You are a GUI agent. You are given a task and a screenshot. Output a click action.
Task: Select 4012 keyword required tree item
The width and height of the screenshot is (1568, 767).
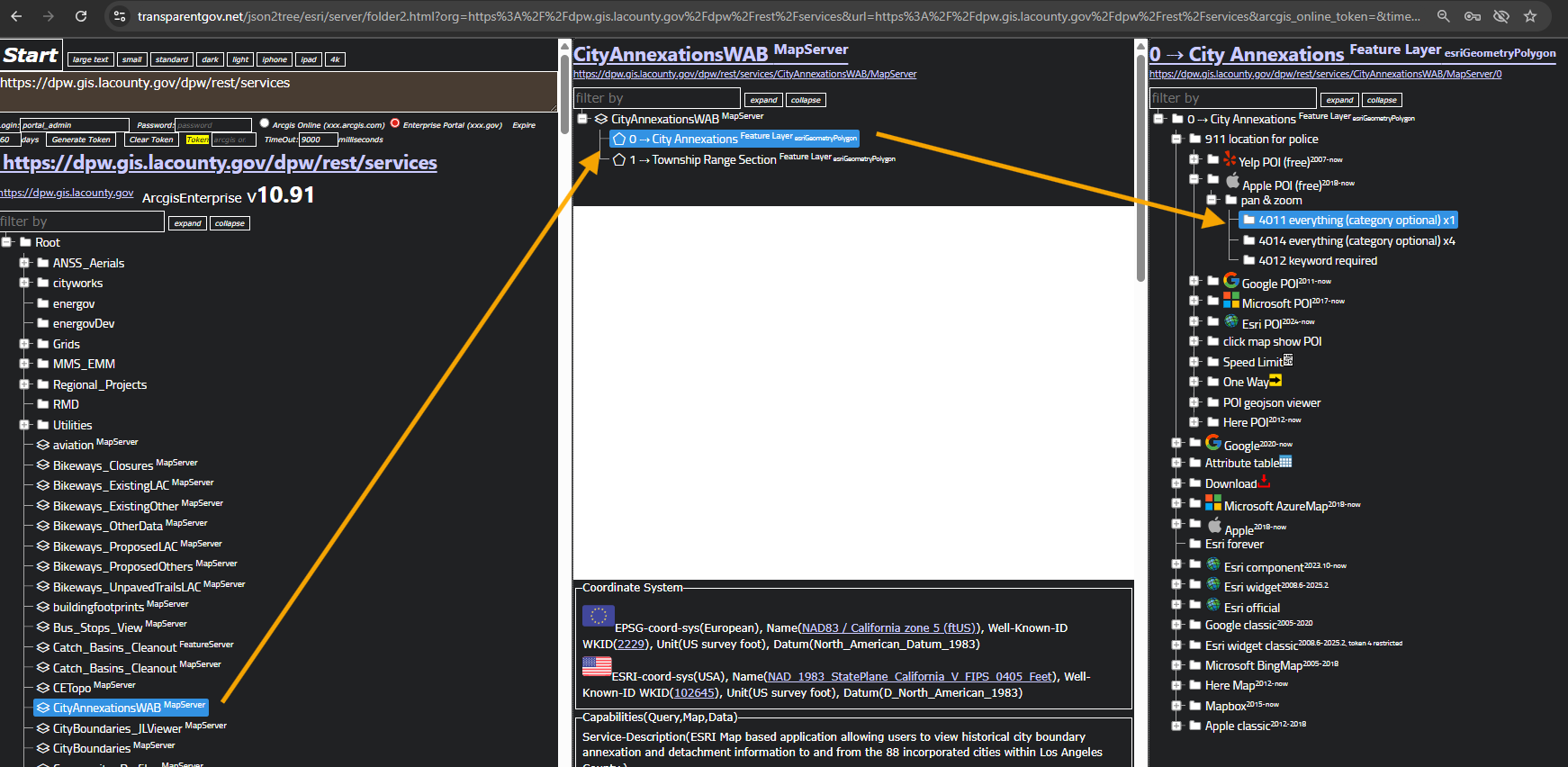(1317, 261)
